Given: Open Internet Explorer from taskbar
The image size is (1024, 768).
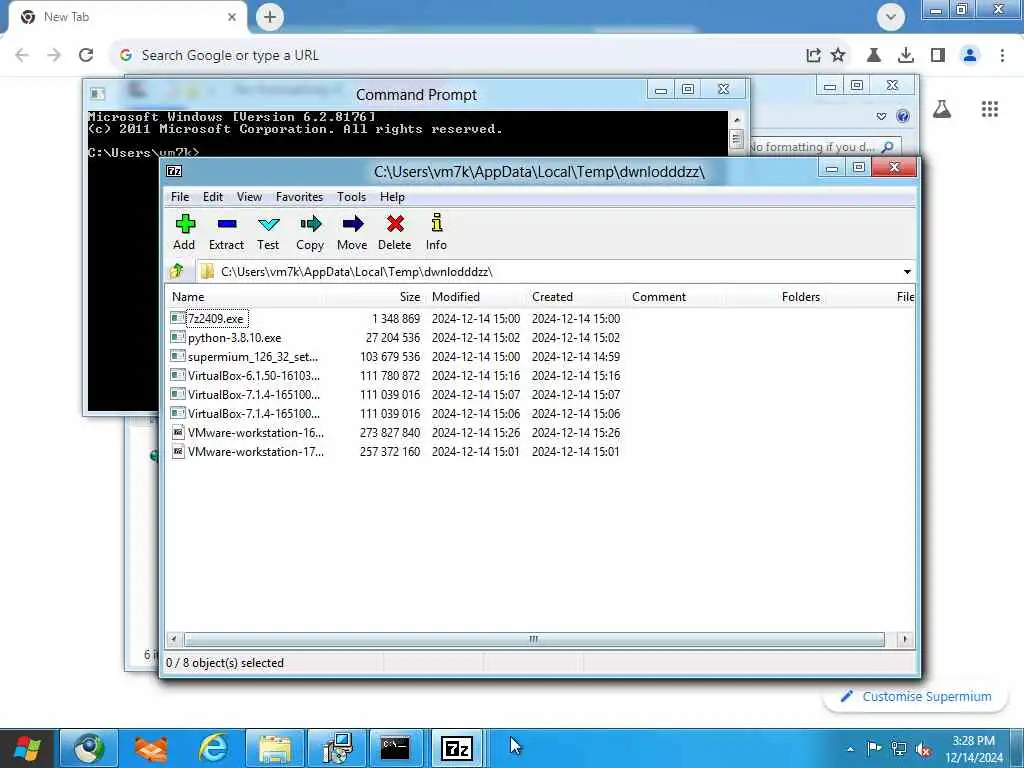Looking at the screenshot, I should point(213,748).
